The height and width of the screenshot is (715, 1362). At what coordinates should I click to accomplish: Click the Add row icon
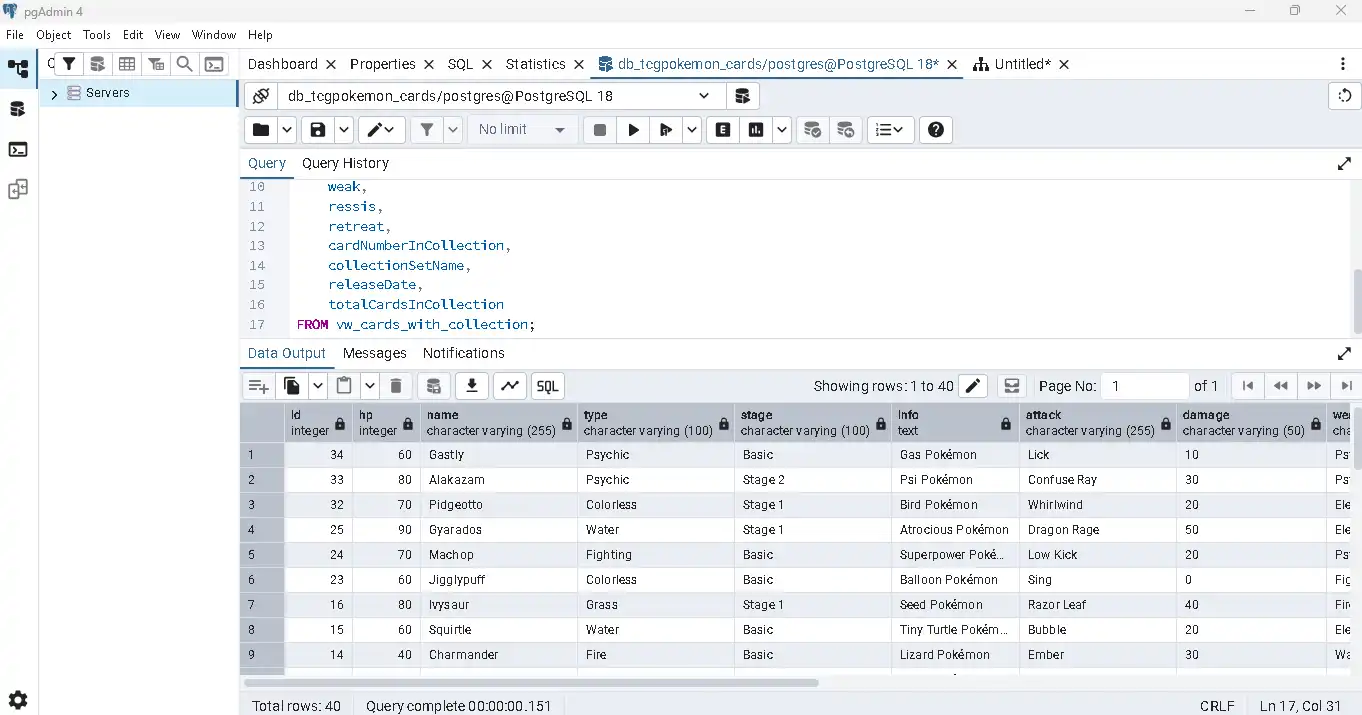(x=259, y=386)
